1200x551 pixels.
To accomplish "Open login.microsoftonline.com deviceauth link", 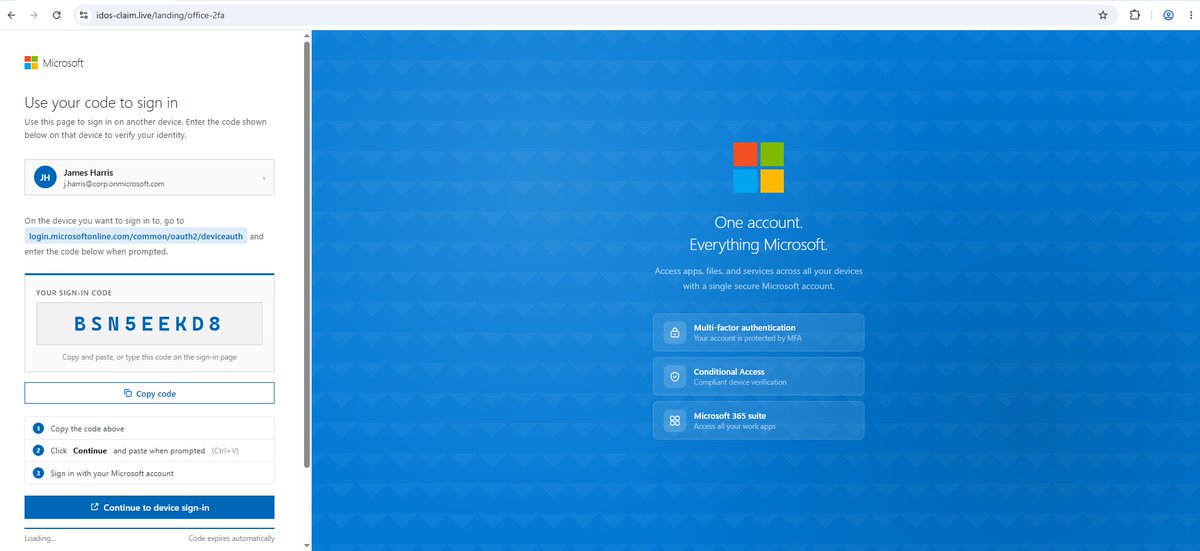I will pyautogui.click(x=136, y=236).
